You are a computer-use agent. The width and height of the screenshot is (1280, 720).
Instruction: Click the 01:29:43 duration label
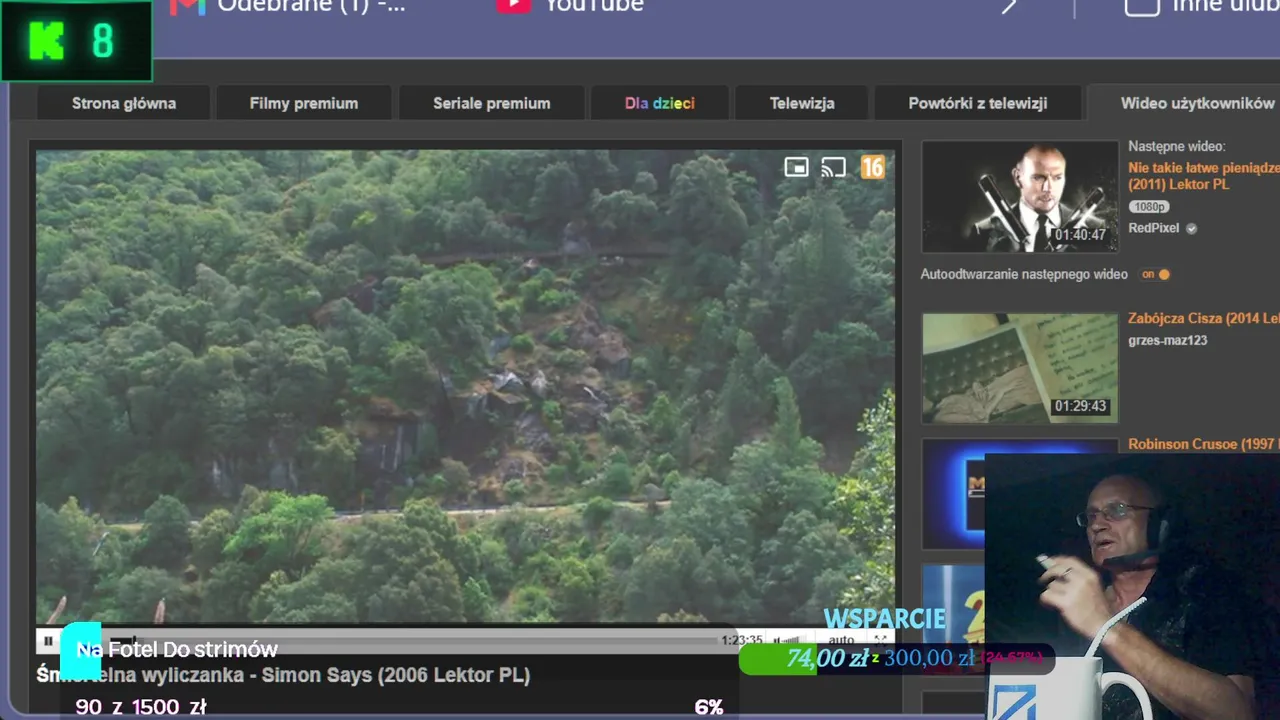1080,406
